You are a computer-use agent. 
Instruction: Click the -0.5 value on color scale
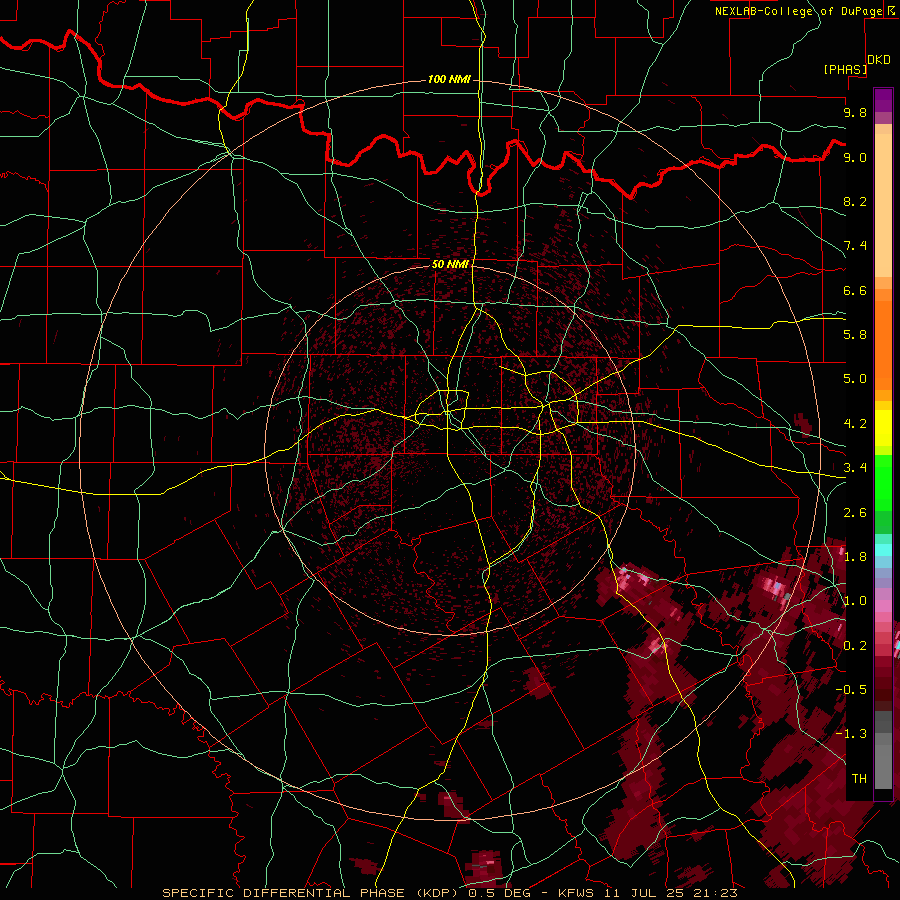pos(851,690)
